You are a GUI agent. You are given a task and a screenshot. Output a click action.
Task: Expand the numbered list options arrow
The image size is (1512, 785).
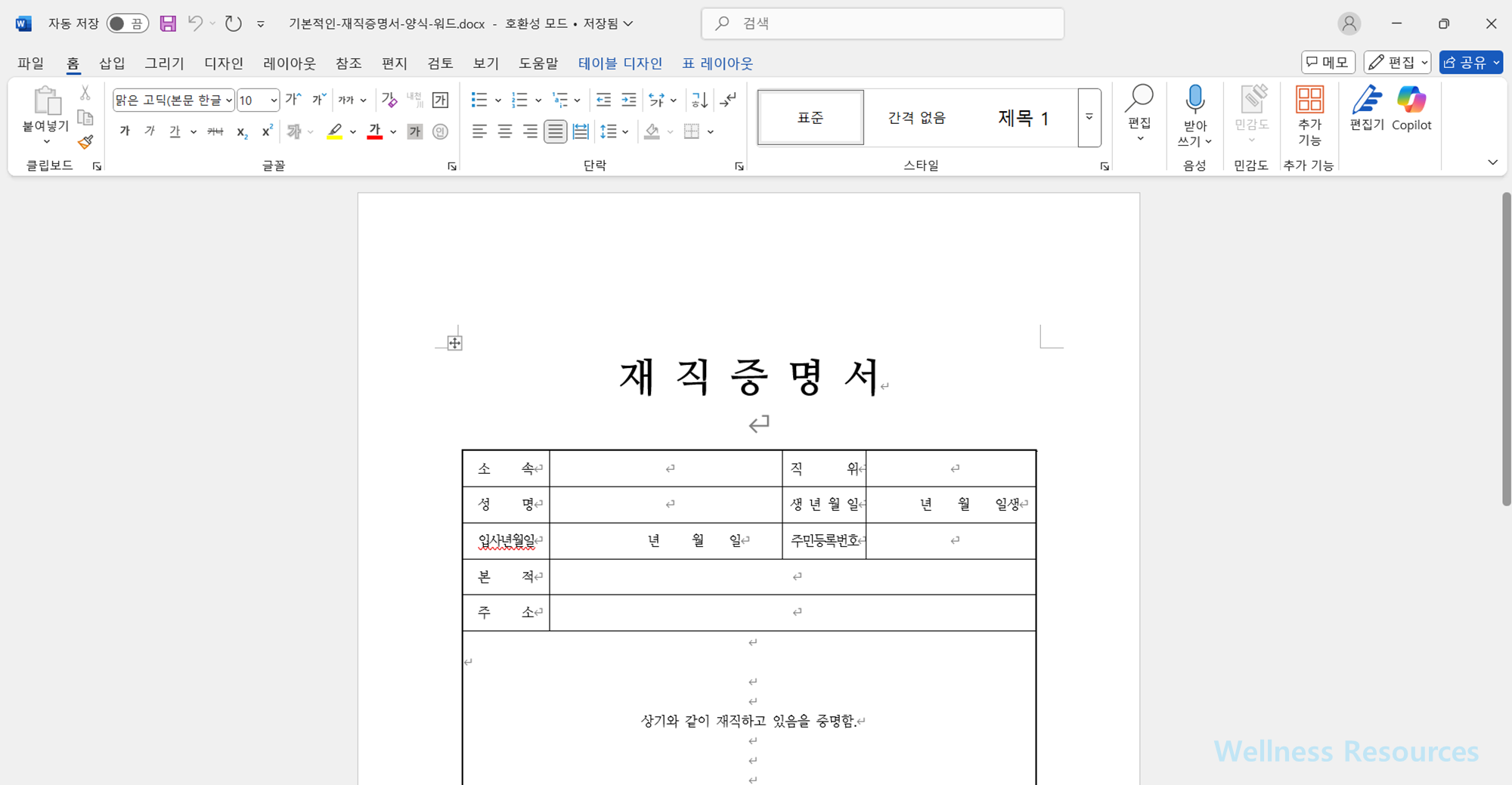click(x=538, y=100)
